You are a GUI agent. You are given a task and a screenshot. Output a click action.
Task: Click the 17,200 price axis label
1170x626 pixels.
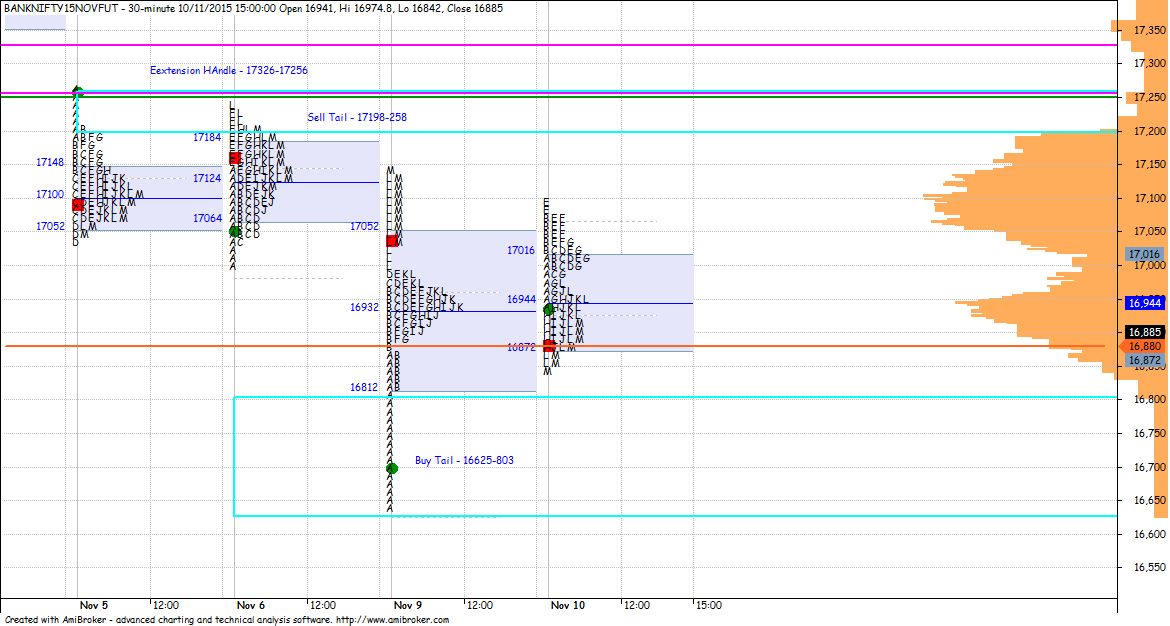pyautogui.click(x=1150, y=131)
